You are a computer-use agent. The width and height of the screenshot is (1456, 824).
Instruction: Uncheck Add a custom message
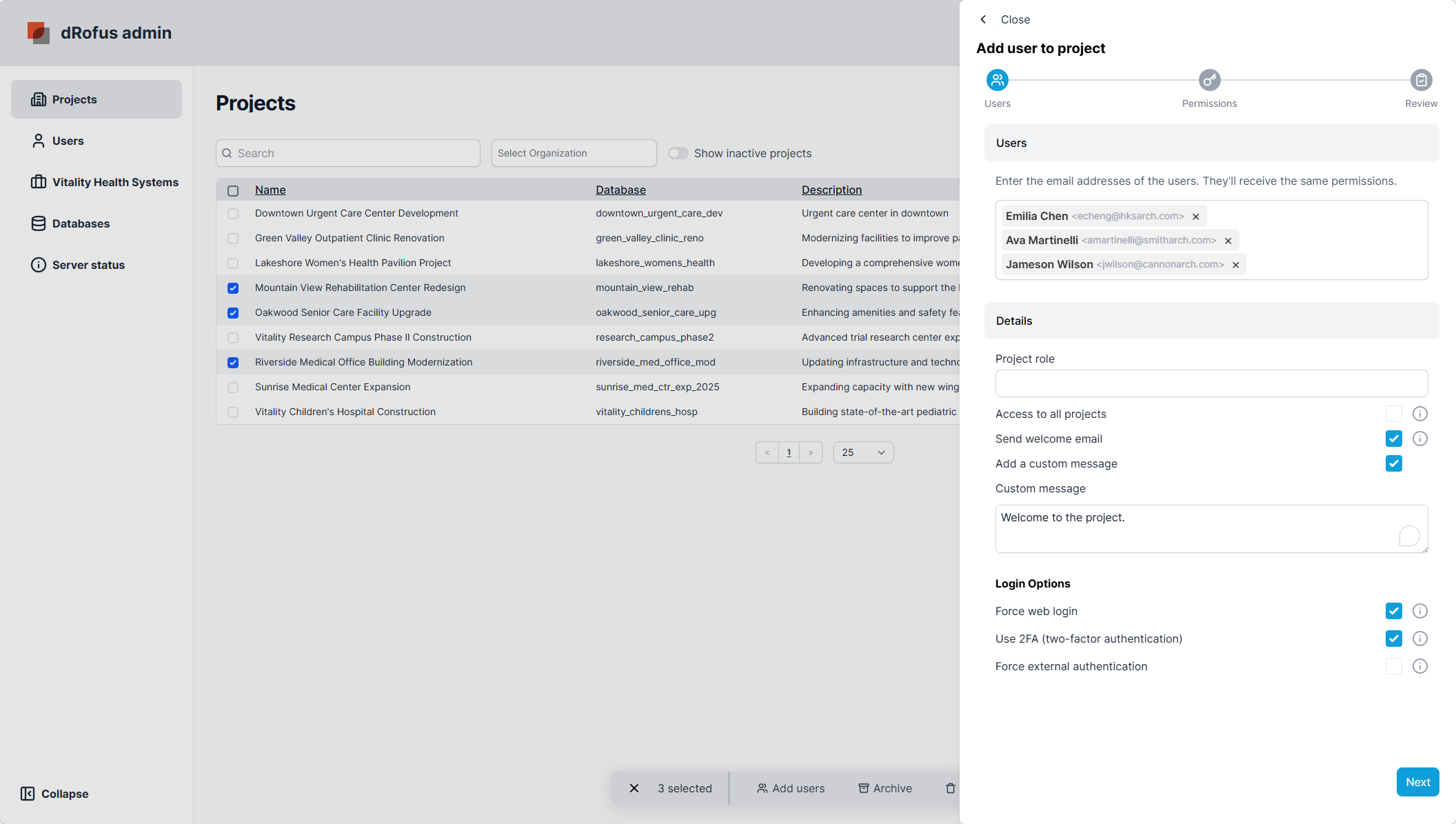[x=1394, y=463]
